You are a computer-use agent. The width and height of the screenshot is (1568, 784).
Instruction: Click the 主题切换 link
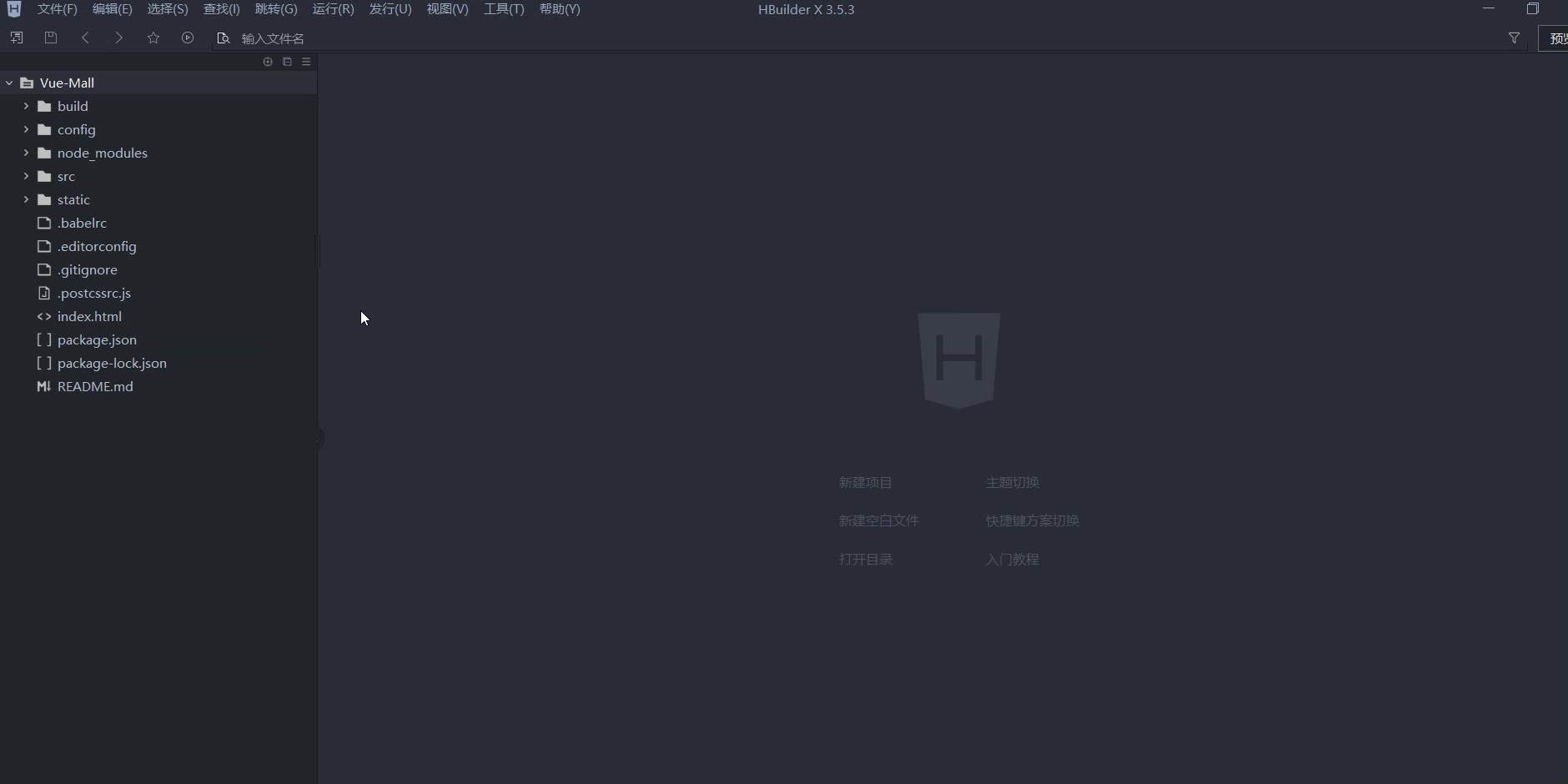coord(1012,482)
